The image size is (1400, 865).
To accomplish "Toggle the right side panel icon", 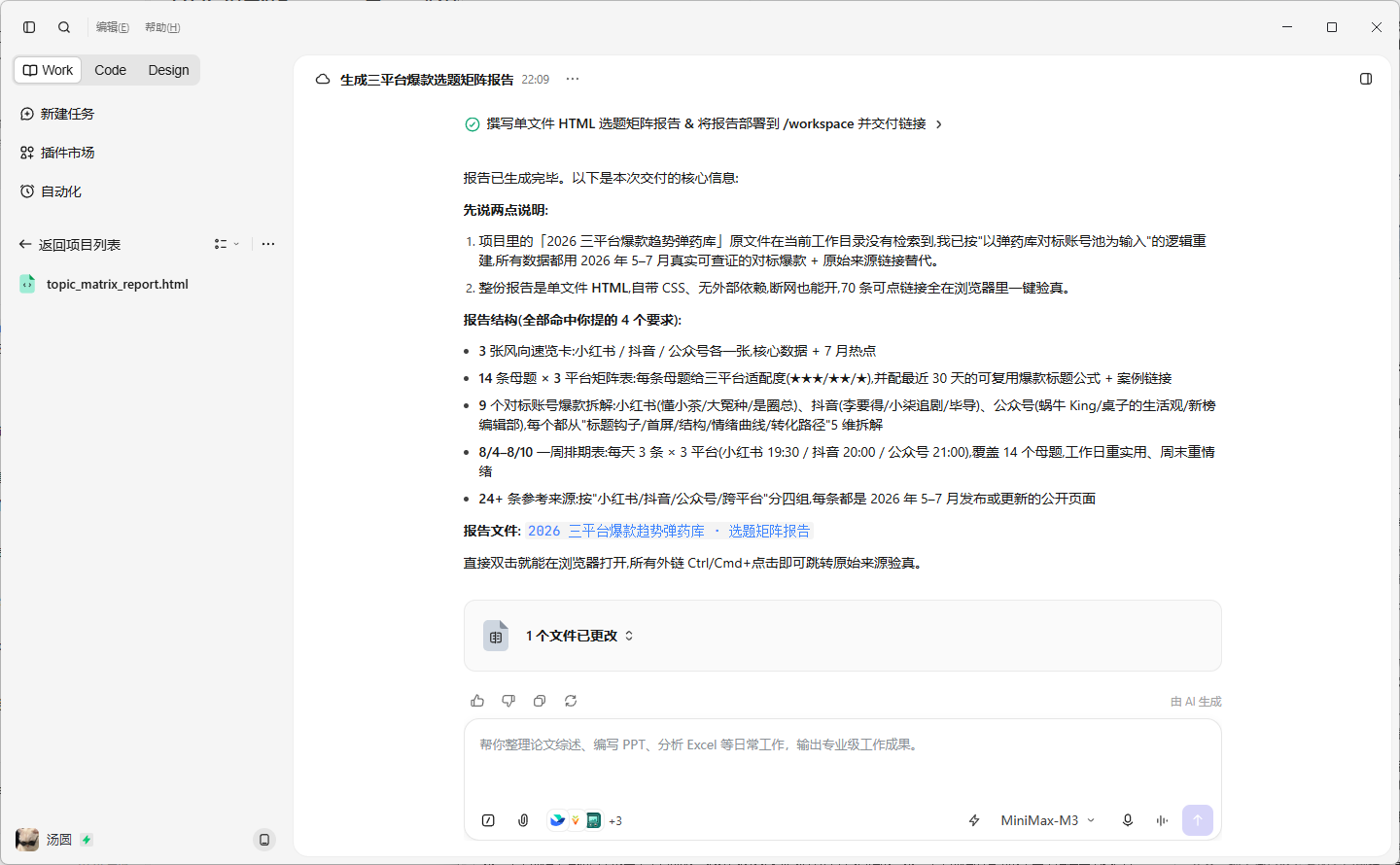I will [x=1366, y=79].
